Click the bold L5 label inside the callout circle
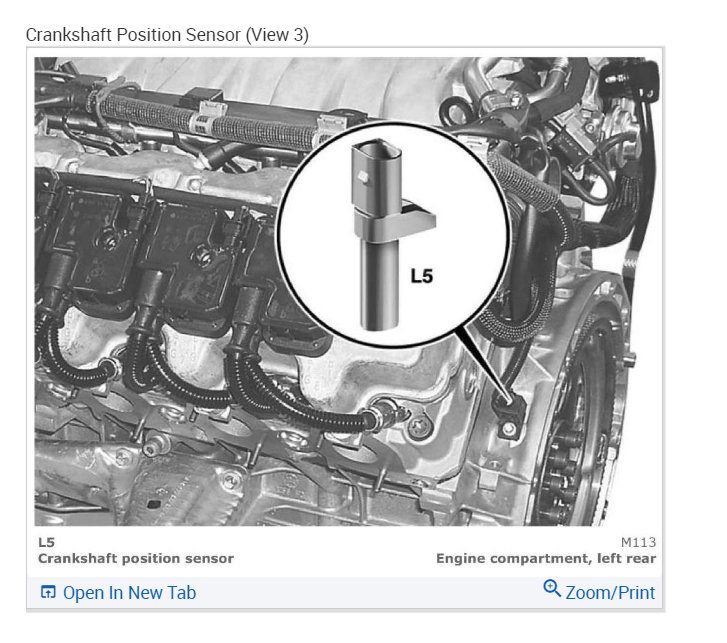 pos(421,276)
